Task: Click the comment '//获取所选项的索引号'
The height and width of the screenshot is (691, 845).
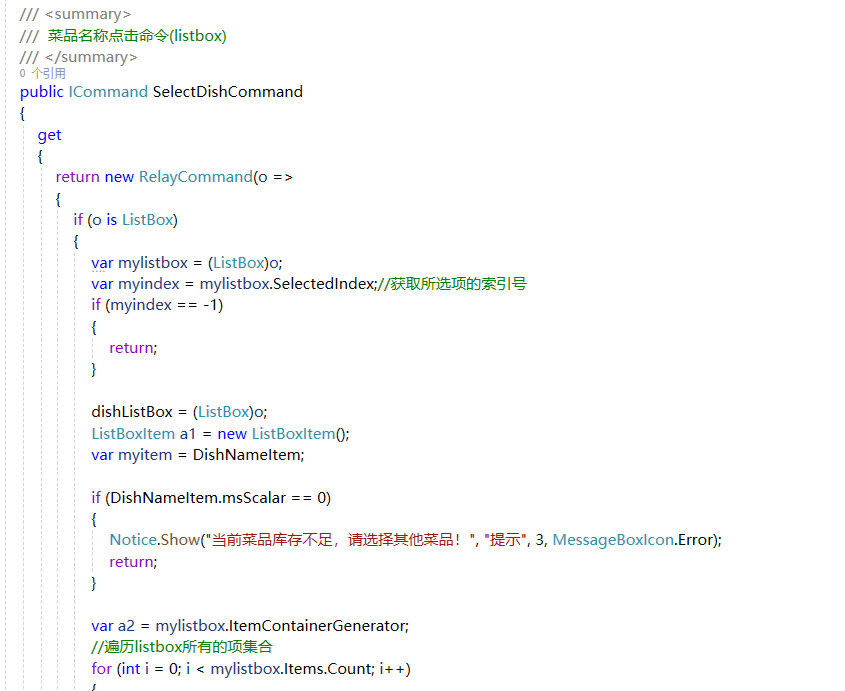Action: [x=452, y=284]
